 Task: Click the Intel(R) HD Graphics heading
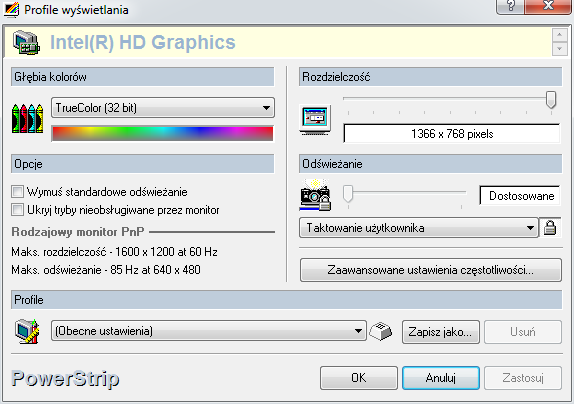pos(143,42)
